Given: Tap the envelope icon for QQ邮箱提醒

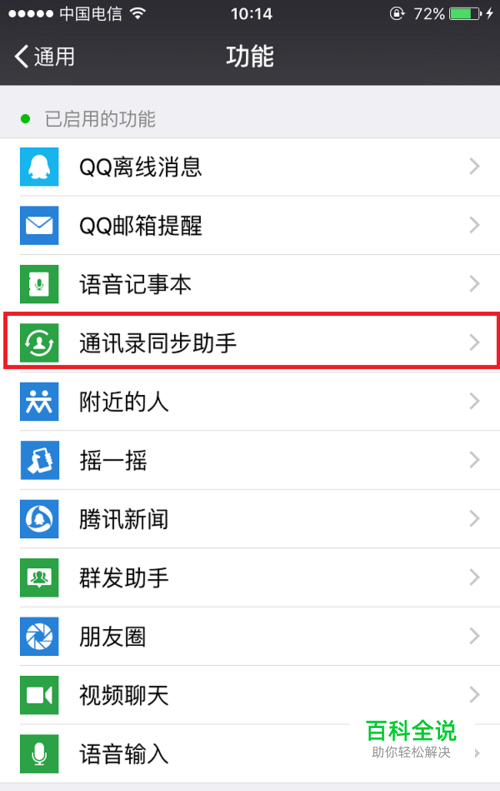Looking at the screenshot, I should point(39,225).
